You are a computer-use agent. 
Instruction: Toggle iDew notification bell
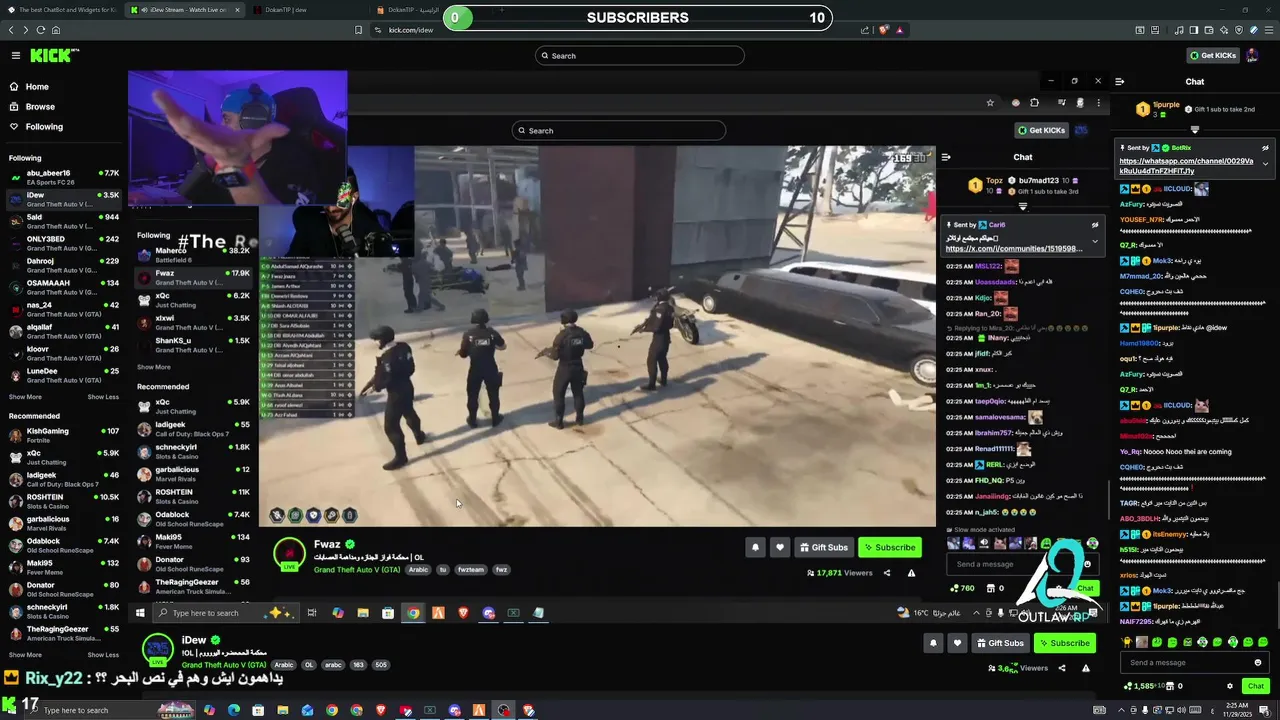933,643
